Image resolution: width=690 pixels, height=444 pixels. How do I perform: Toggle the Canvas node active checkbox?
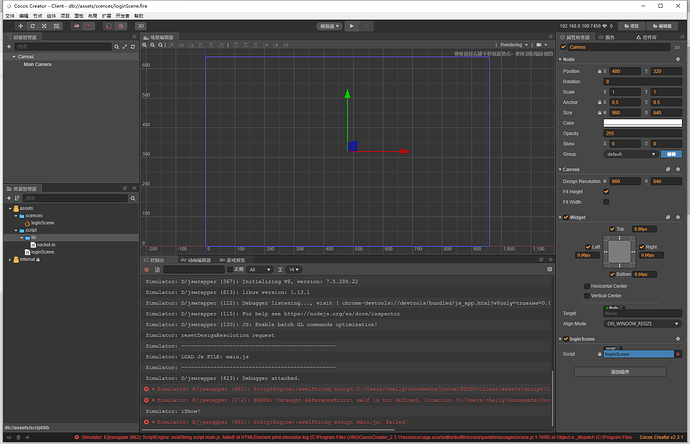563,47
